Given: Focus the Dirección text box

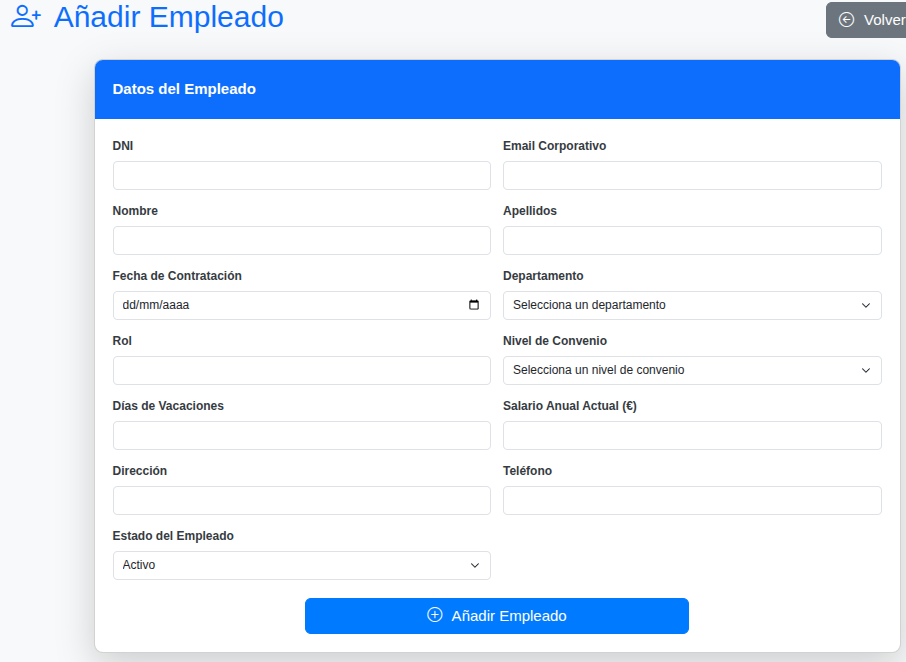Looking at the screenshot, I should point(301,501).
